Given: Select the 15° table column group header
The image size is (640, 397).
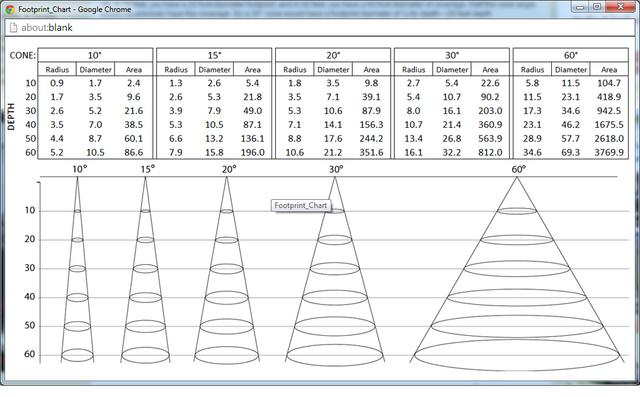Looking at the screenshot, I should point(214,55).
